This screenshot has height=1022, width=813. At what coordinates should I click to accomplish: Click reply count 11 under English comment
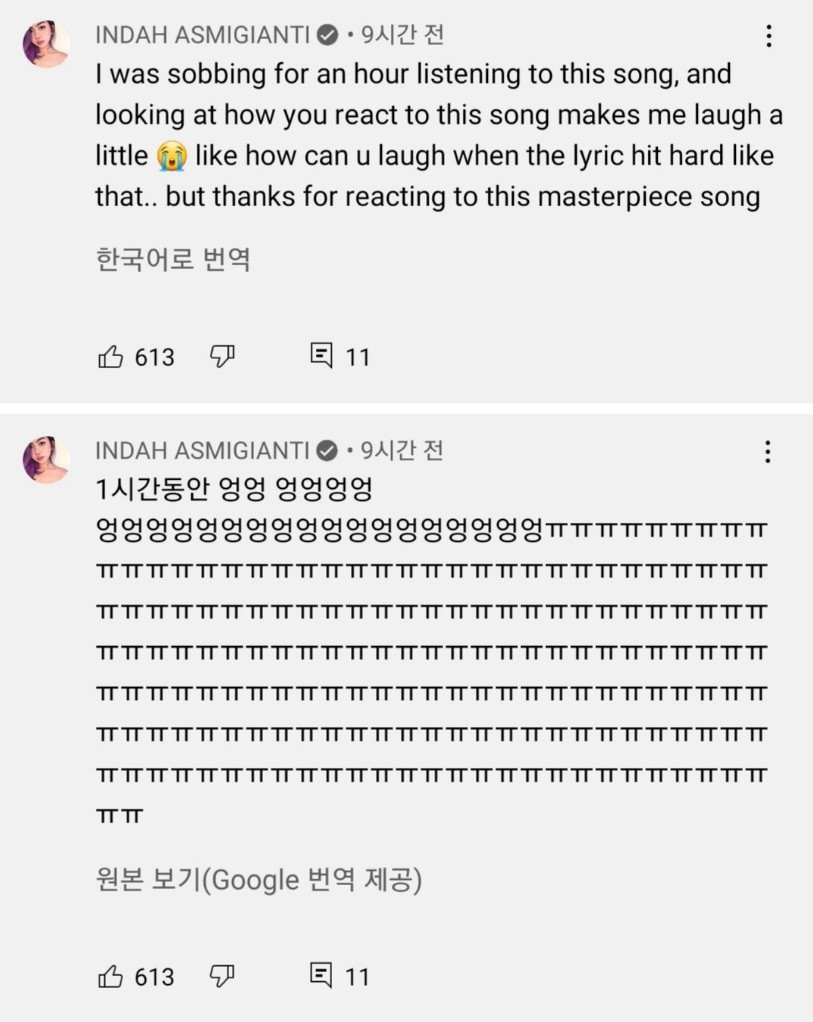tap(358, 357)
